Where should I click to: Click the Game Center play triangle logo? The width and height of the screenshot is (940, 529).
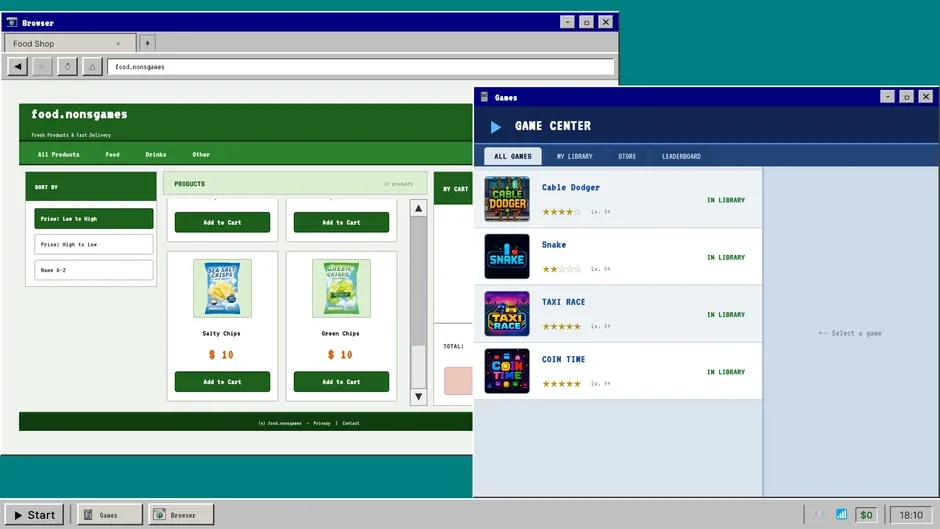click(x=496, y=127)
